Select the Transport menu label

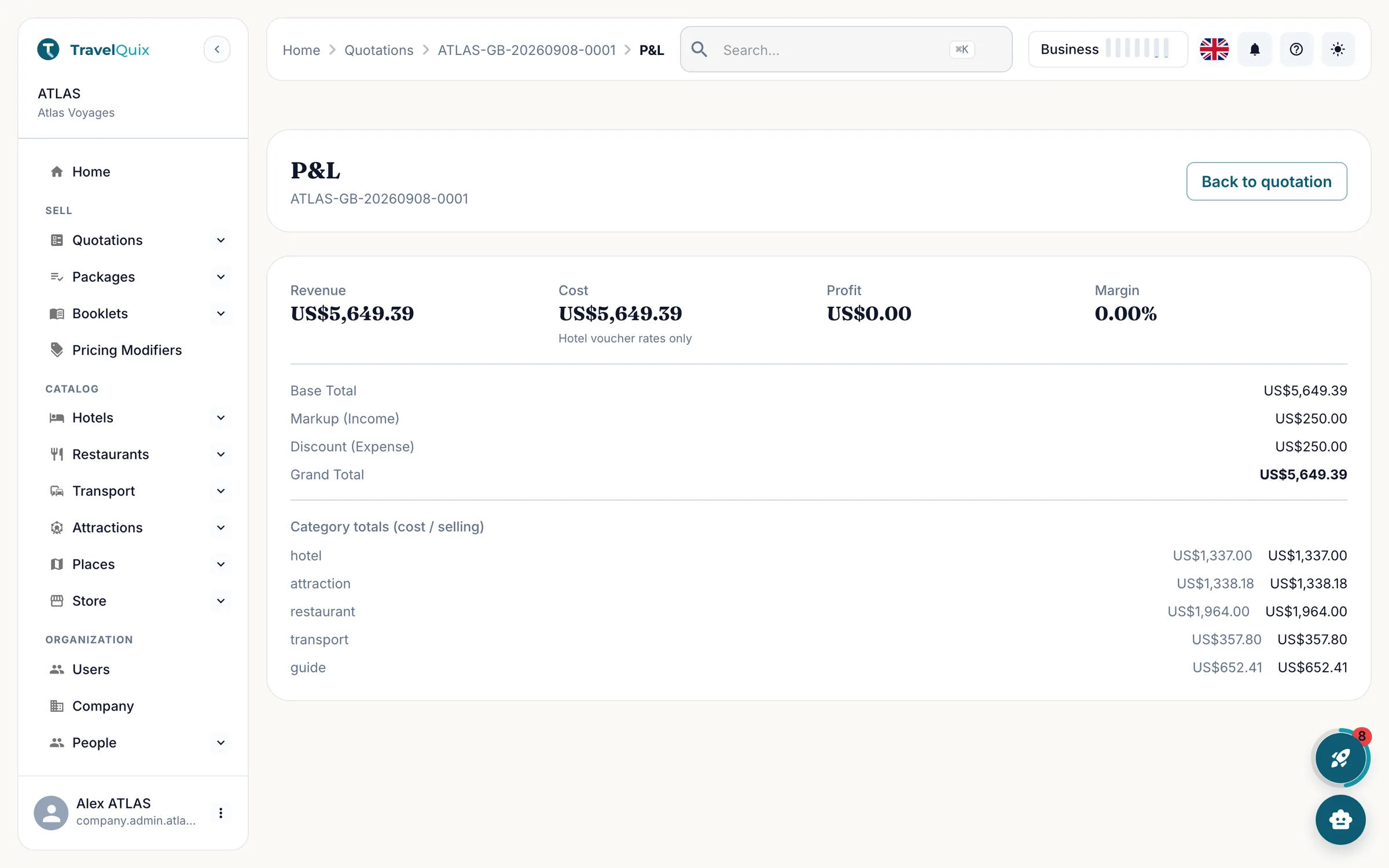tap(104, 491)
